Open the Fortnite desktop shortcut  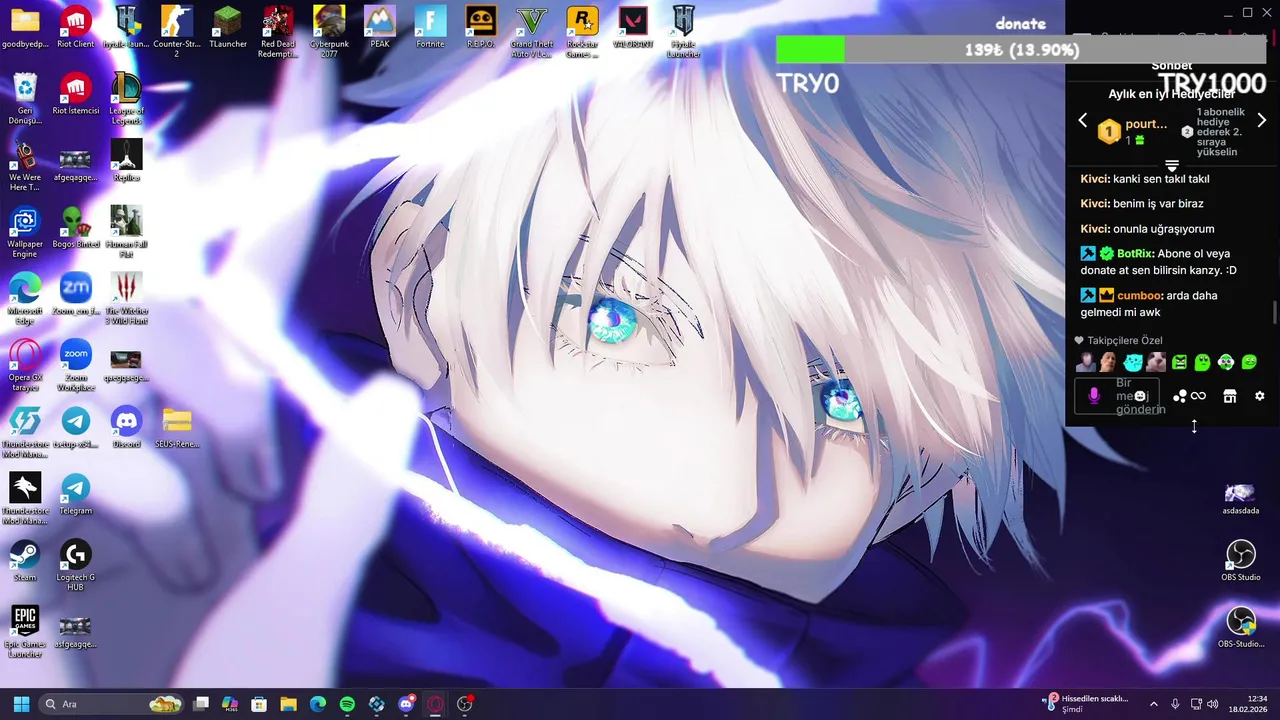pyautogui.click(x=430, y=28)
